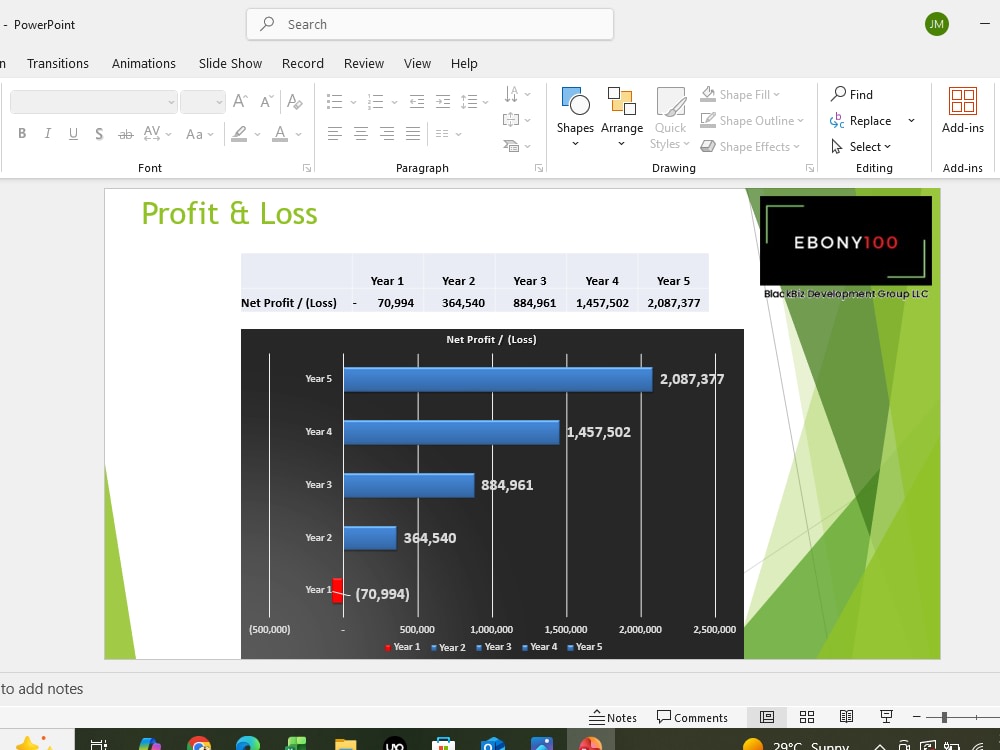Toggle Strikethrough formatting
This screenshot has height=750, width=1000.
pyautogui.click(x=126, y=133)
